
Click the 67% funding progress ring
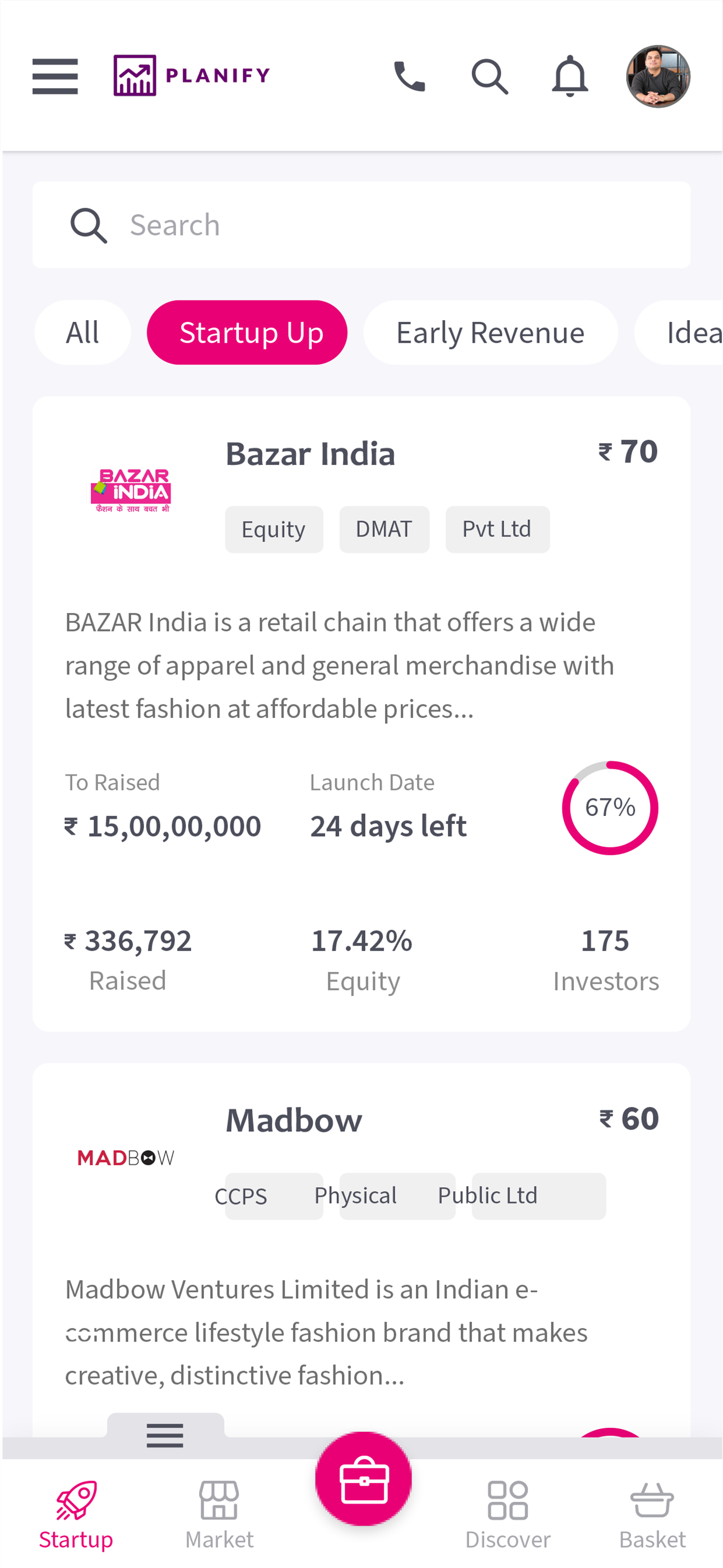point(610,807)
